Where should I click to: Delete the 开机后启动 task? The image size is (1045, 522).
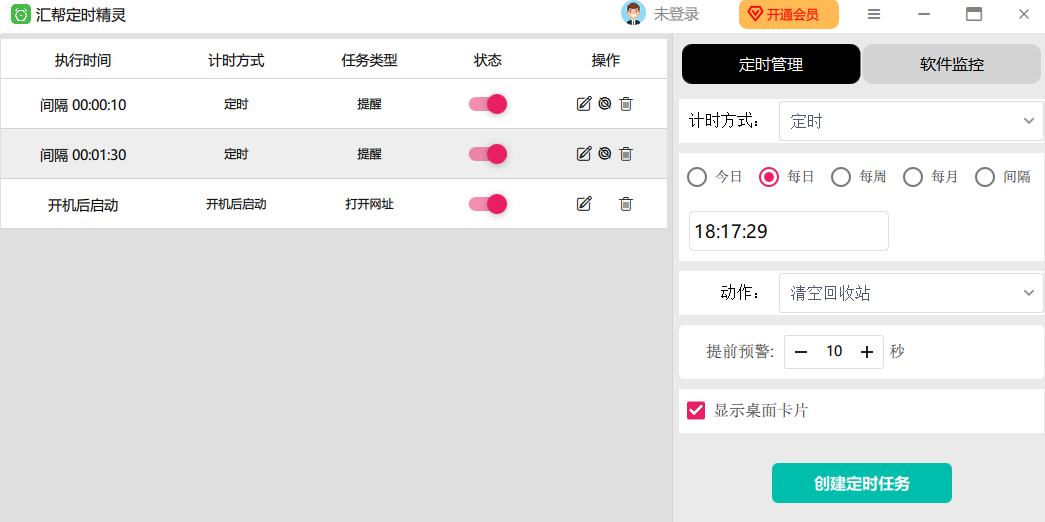pos(626,204)
